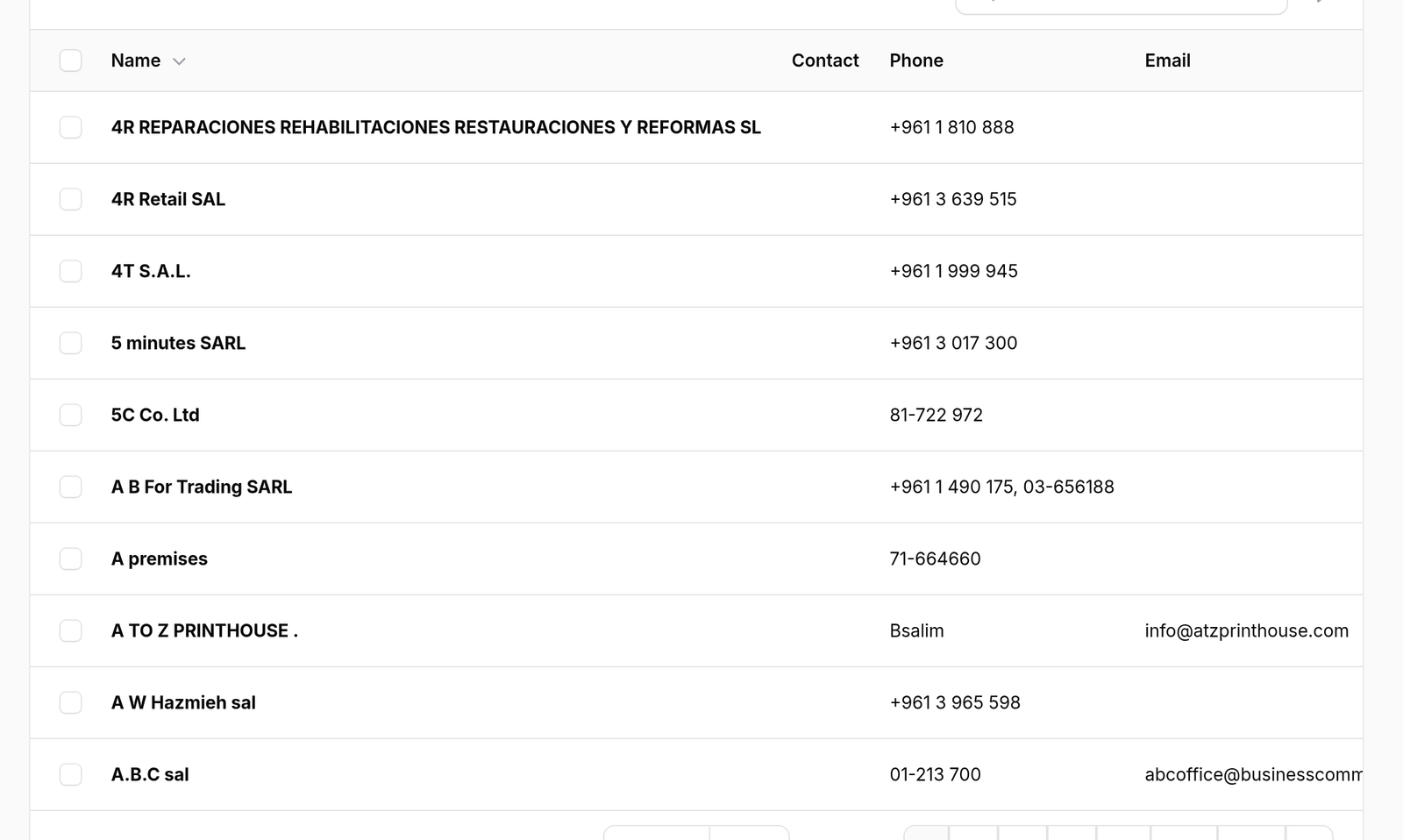The height and width of the screenshot is (840, 1403).
Task: Click phone number +961 1 999 945
Action: (x=953, y=271)
